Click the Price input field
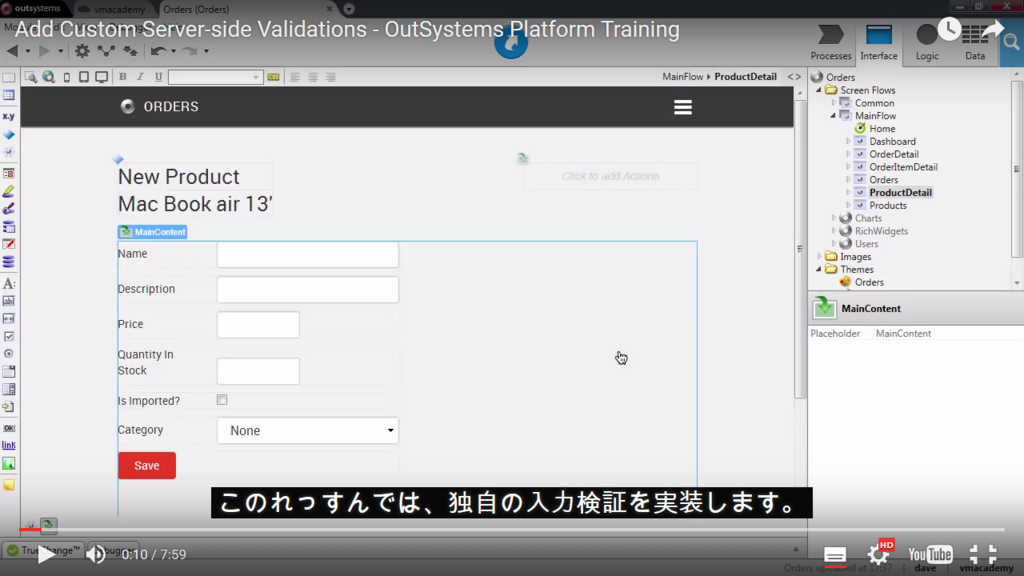 (x=258, y=325)
